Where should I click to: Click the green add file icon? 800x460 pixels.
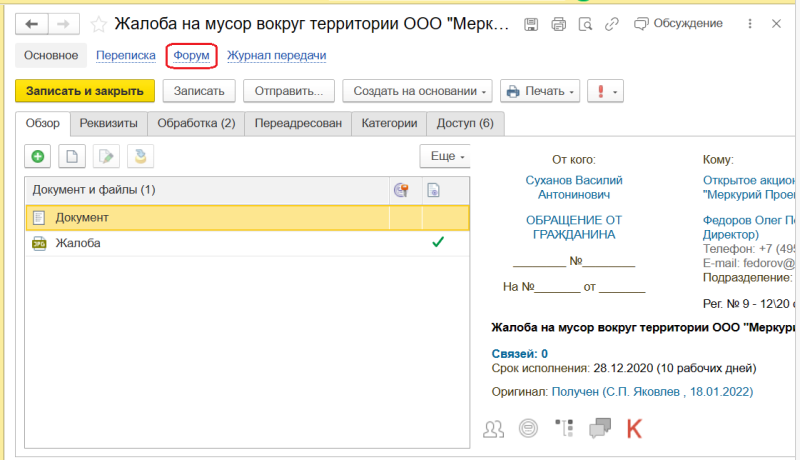point(38,156)
